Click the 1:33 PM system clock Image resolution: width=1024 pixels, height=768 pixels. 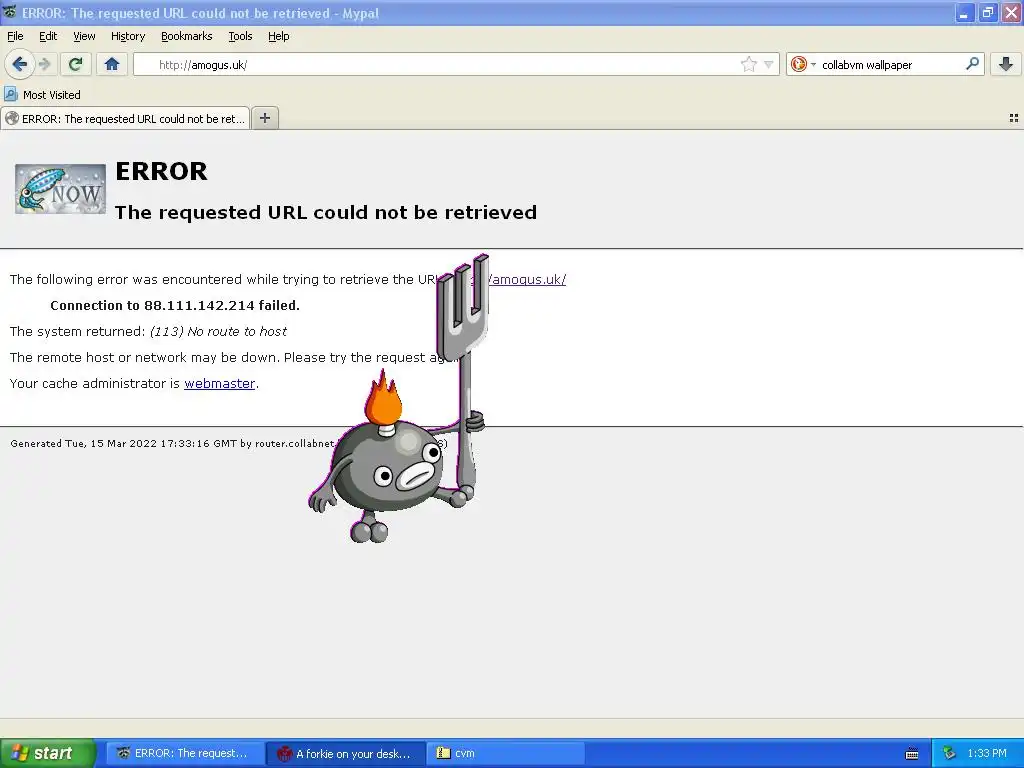987,753
